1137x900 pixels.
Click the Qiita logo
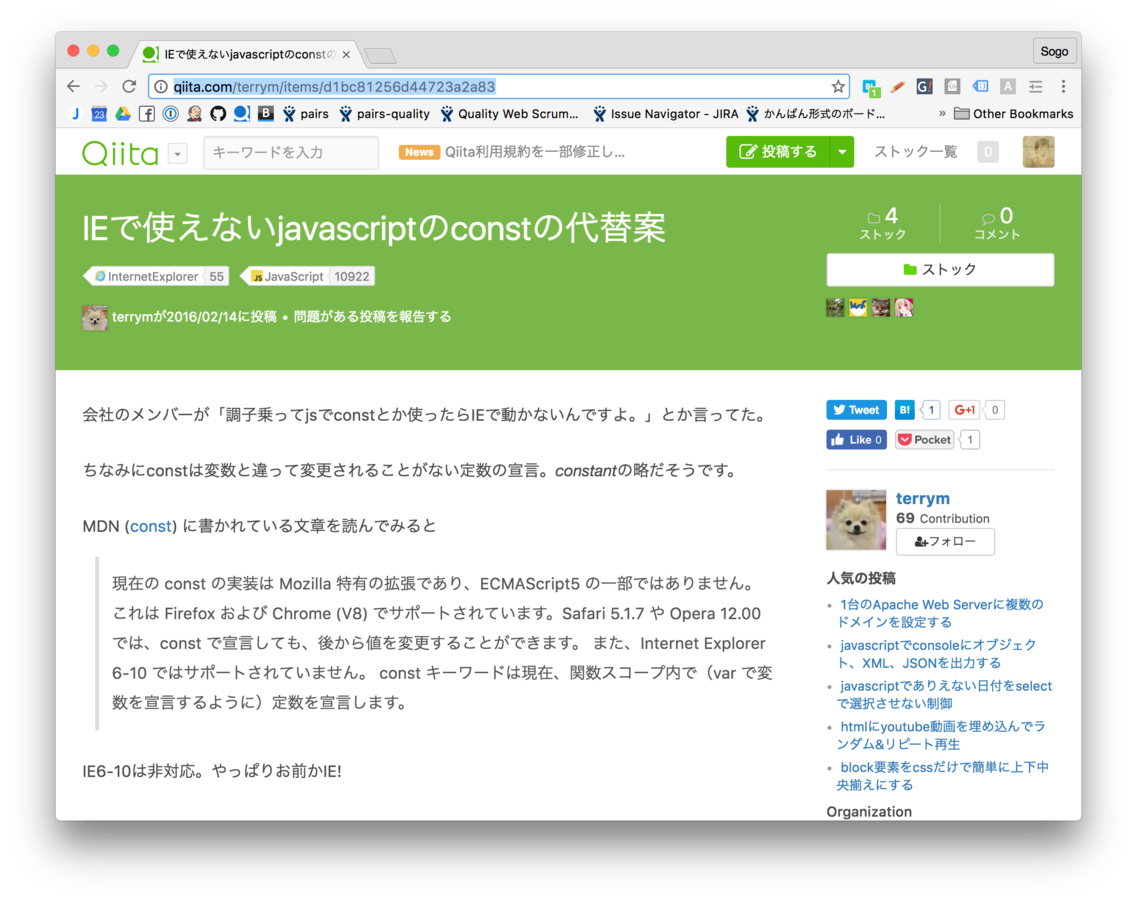tap(120, 152)
